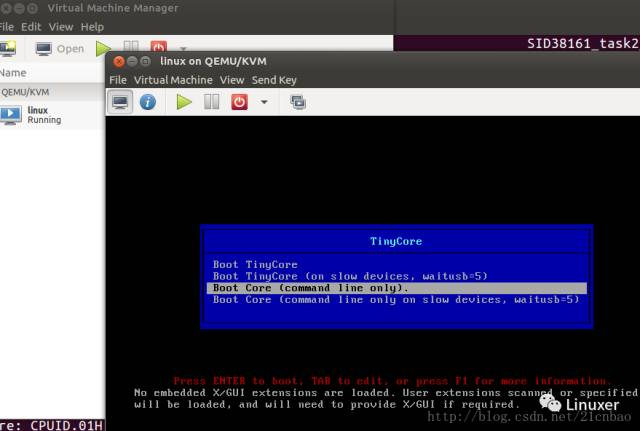640x431 pixels.
Task: Select the QEMU/KVM connection row
Action: tap(52, 92)
